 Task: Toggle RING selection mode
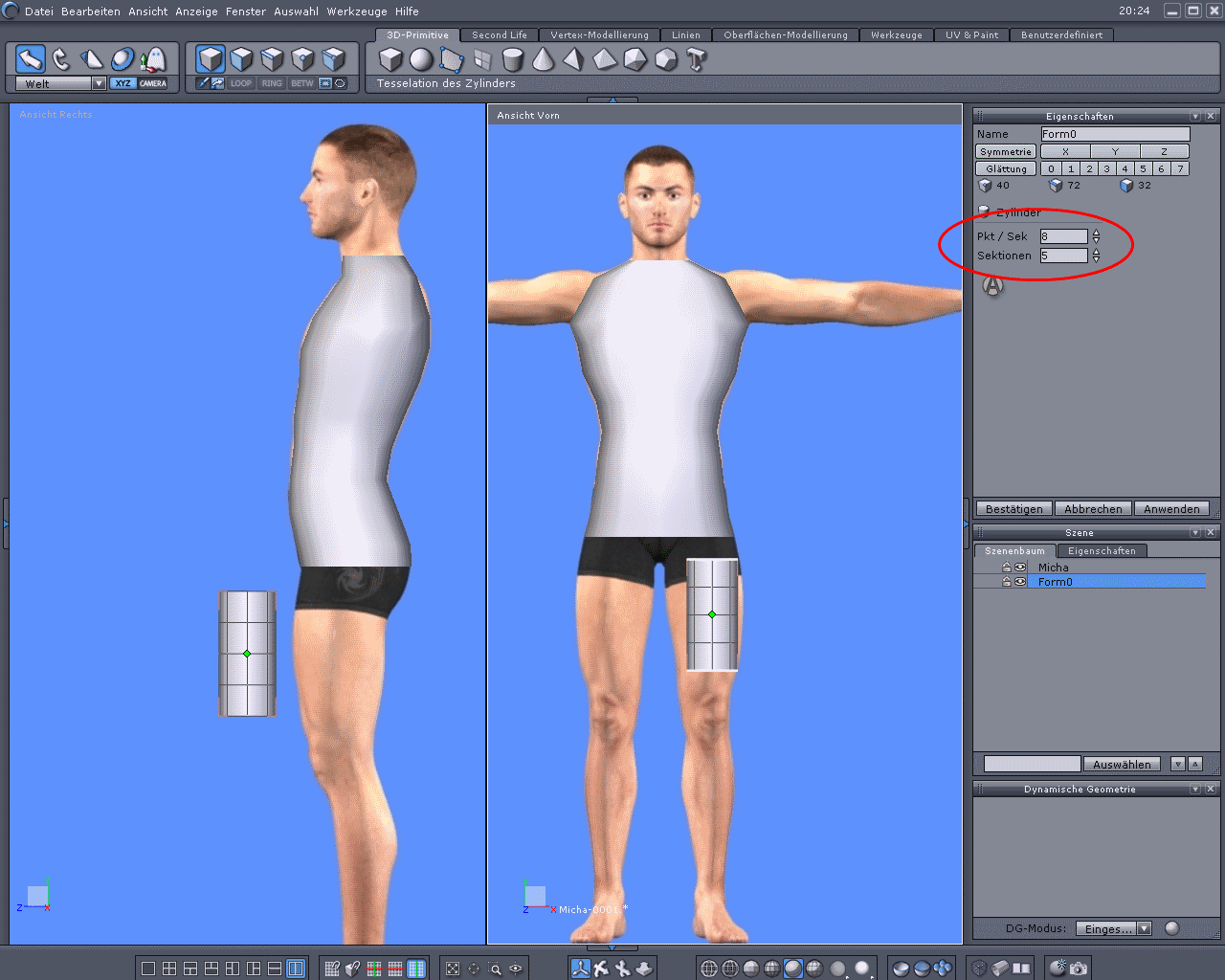coord(272,83)
